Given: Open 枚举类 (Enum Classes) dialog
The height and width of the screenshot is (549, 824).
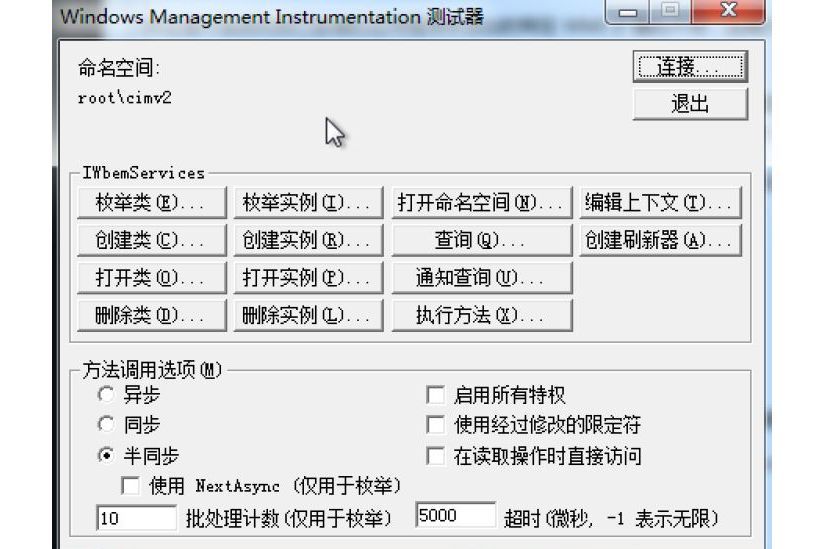Looking at the screenshot, I should coord(152,203).
